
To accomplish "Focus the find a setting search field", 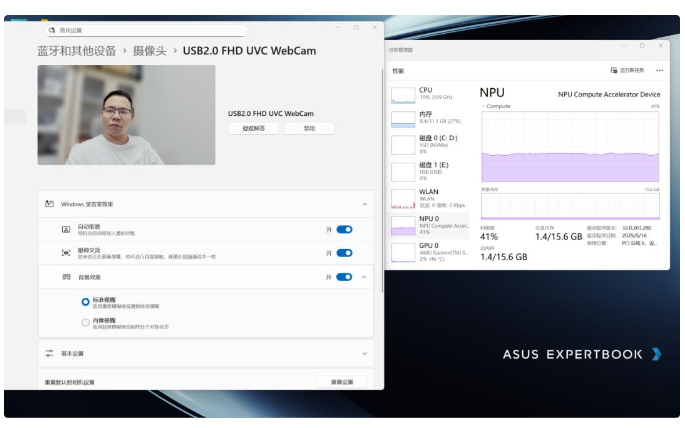I will point(146,30).
